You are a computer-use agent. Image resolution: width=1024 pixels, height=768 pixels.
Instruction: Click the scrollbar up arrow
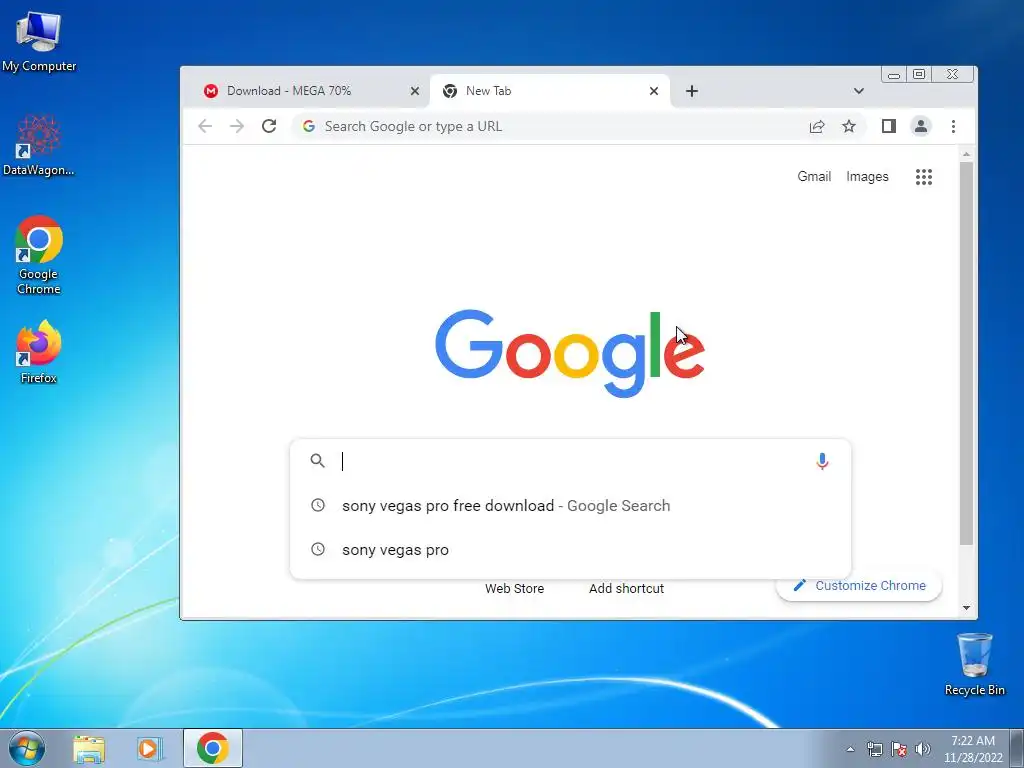click(966, 154)
